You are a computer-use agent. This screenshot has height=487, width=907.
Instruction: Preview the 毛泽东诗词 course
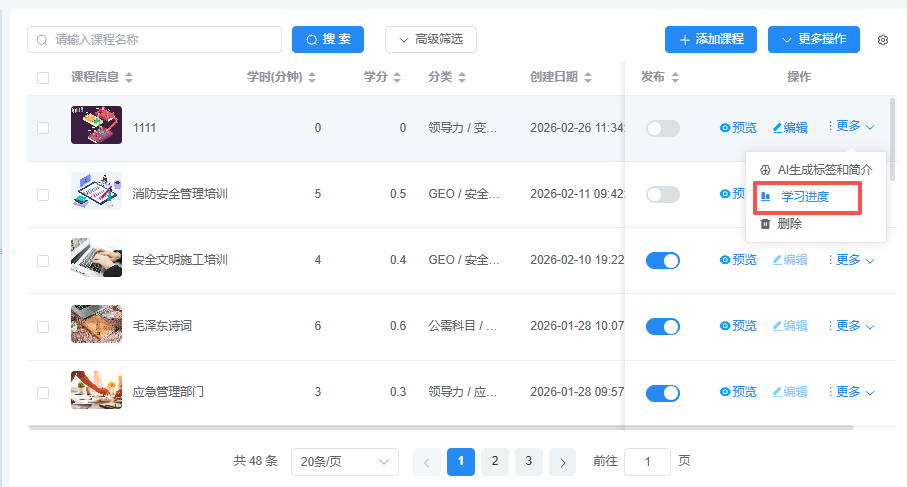click(738, 326)
